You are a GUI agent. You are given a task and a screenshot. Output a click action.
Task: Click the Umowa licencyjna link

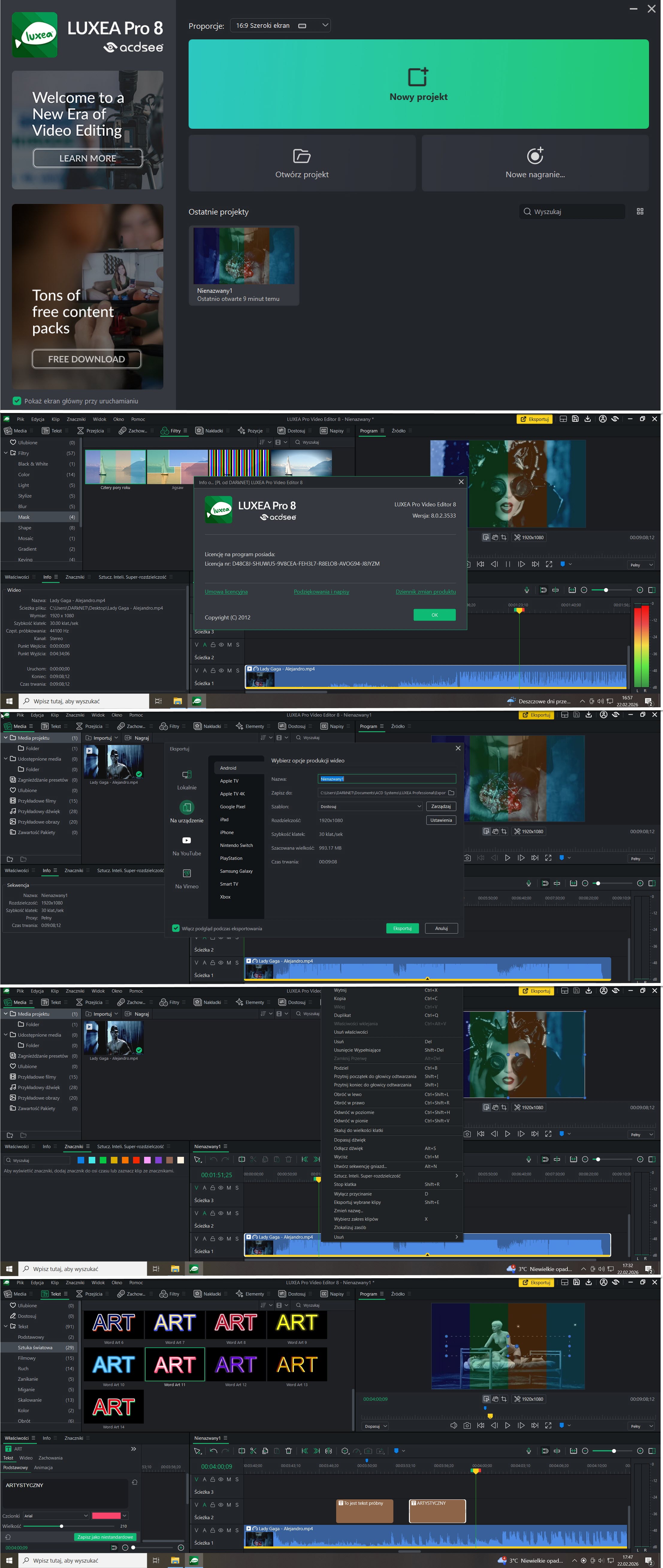click(x=226, y=592)
